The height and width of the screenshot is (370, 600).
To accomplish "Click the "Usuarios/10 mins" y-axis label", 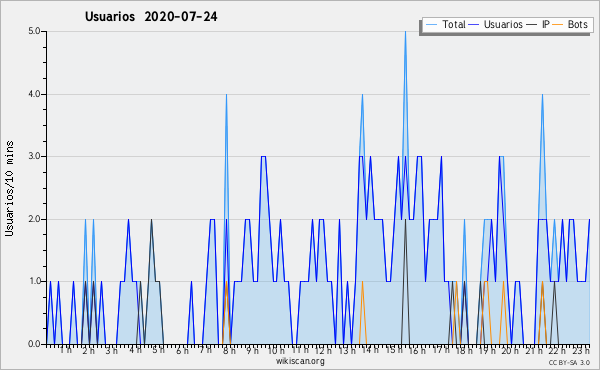I will (x=9, y=189).
